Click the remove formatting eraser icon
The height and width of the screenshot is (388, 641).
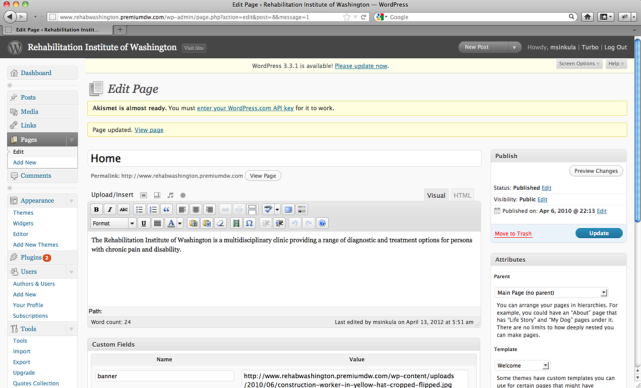point(220,223)
